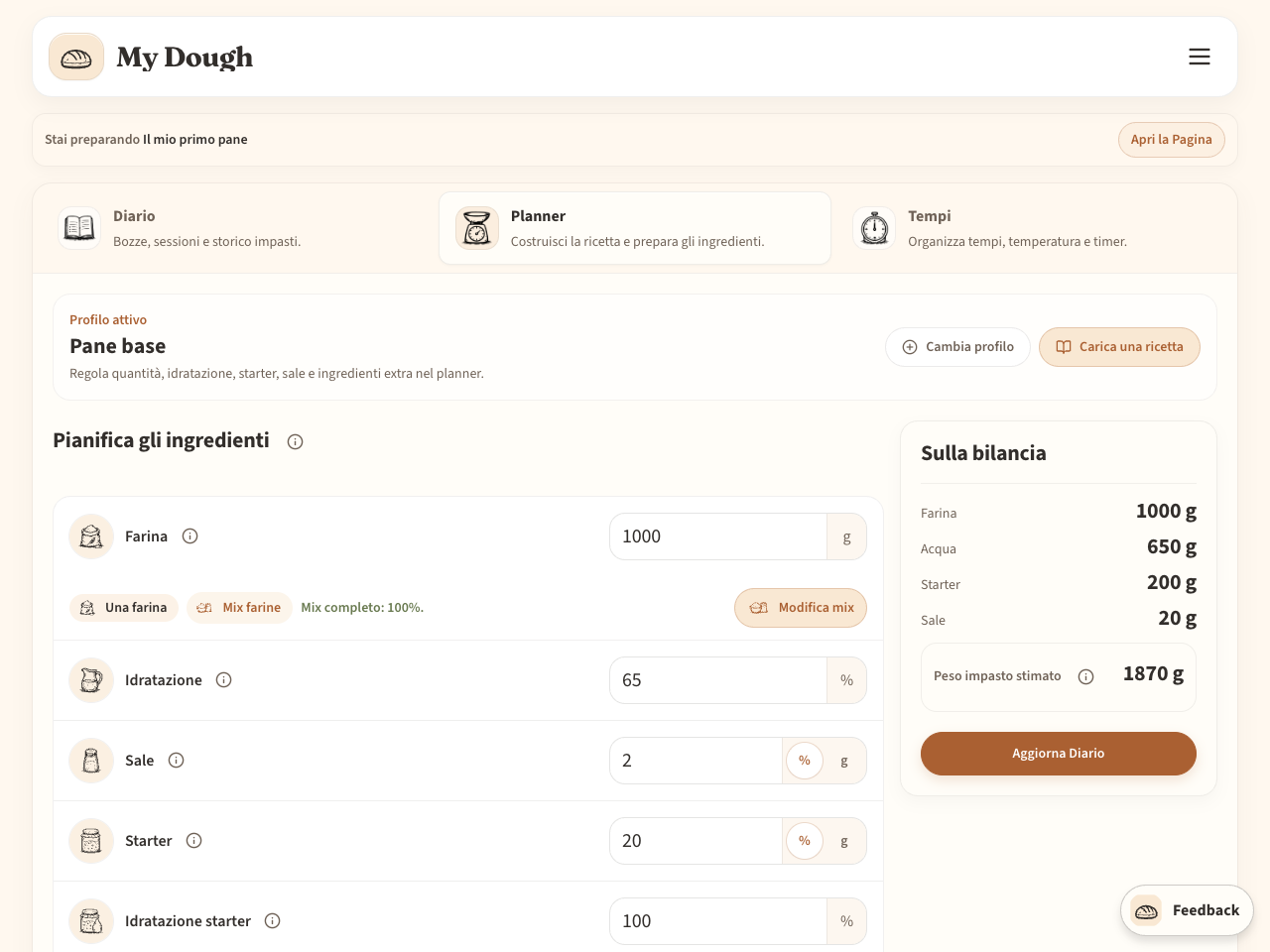Focus the Starter value field
Viewport: 1270px width, 952px height.
697,841
